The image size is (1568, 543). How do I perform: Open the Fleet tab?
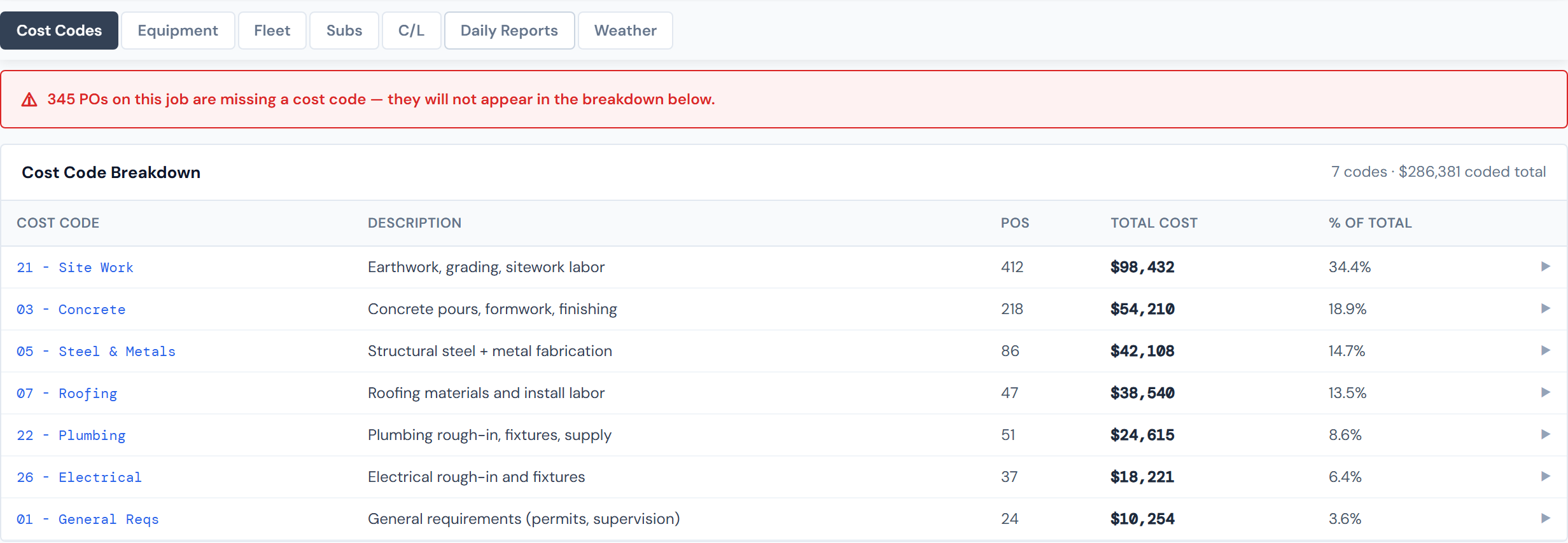pos(272,31)
